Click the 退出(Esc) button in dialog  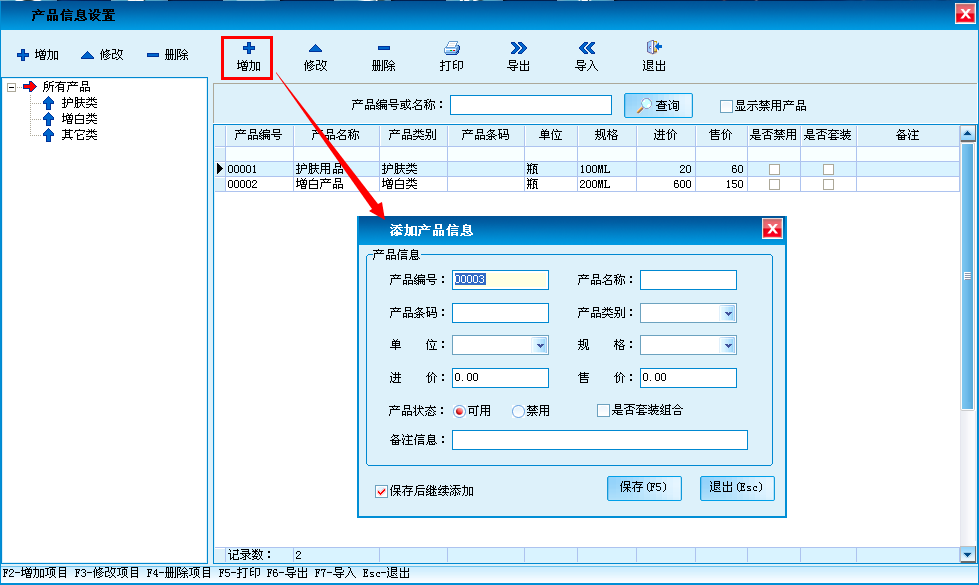(737, 488)
